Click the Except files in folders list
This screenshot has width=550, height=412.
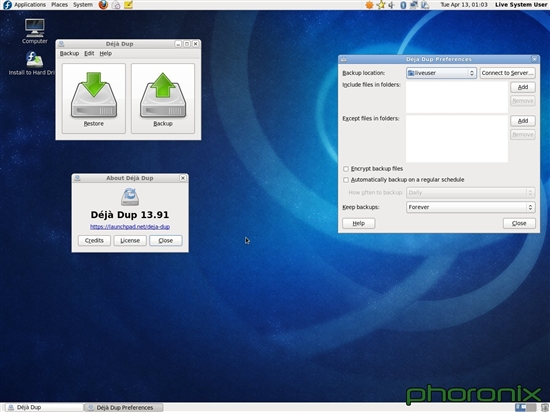click(x=457, y=139)
